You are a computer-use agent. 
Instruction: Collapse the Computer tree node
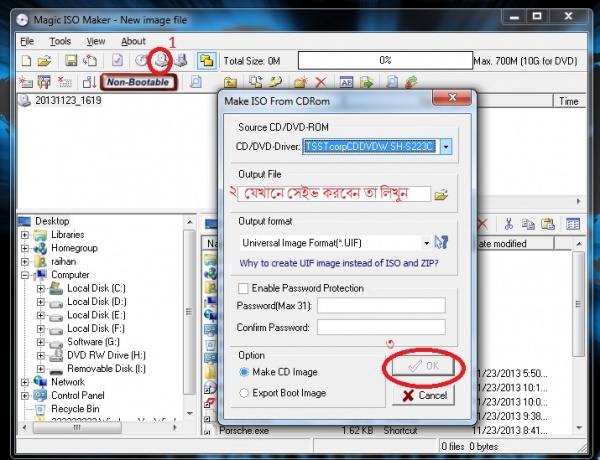click(x=25, y=275)
